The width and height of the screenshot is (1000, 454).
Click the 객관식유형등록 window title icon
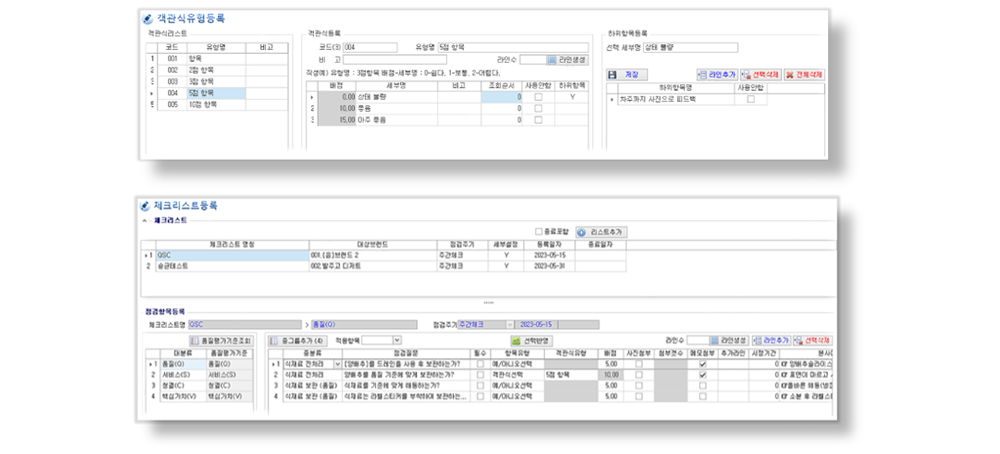coord(148,18)
